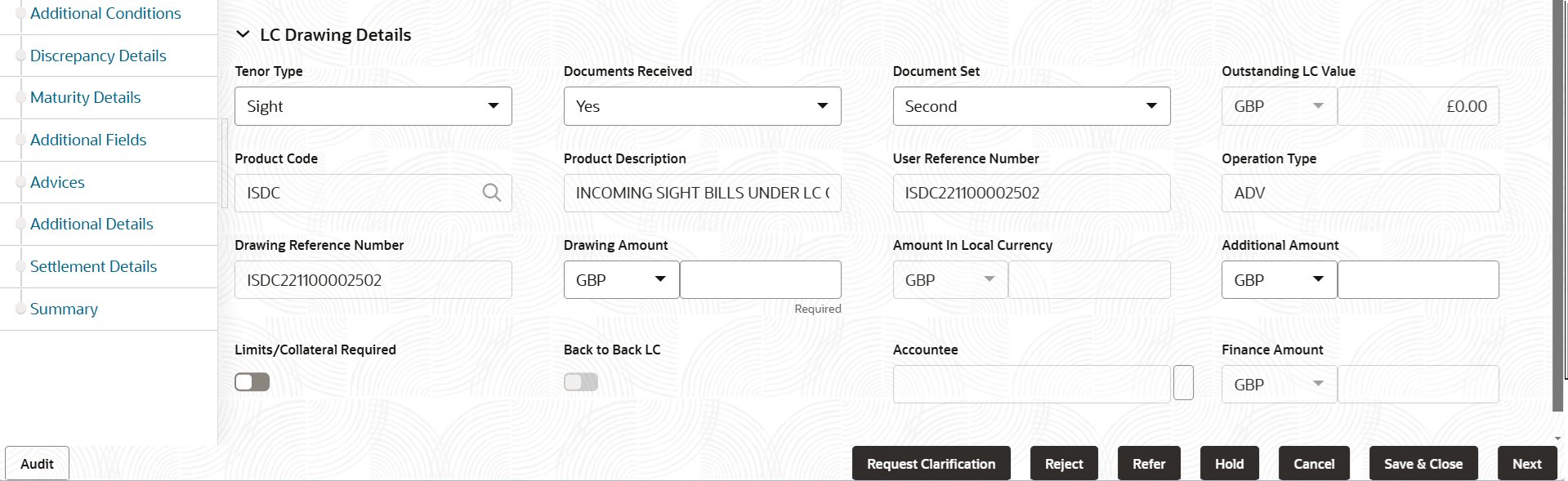Click the required Drawing Amount field
This screenshot has height=481, width=1568.
(760, 279)
